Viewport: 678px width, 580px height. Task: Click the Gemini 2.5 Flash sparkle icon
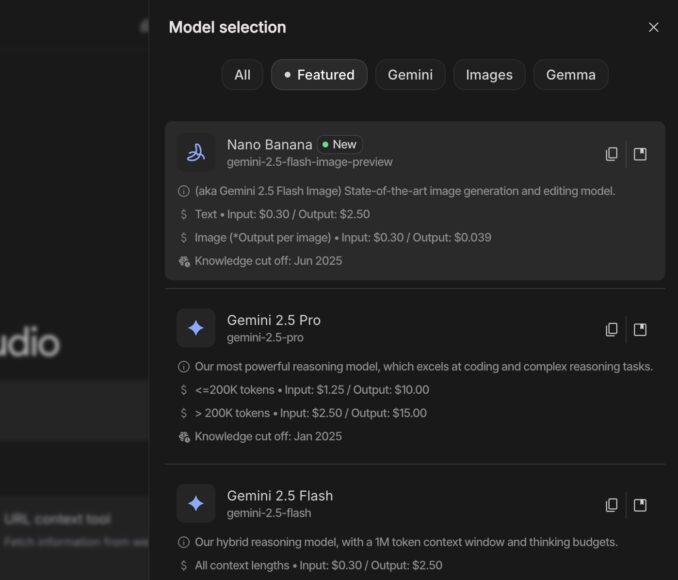[x=196, y=503]
